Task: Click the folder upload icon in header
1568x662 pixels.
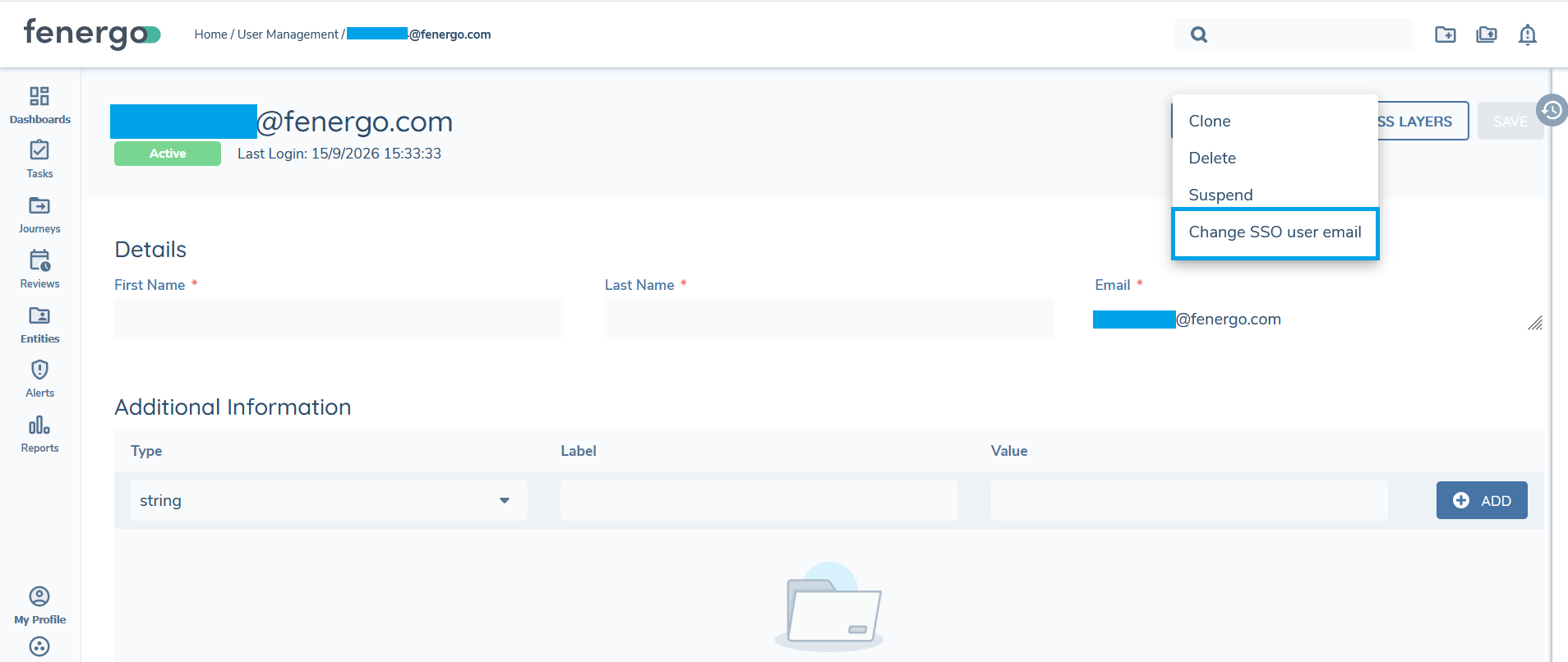Action: (1487, 34)
